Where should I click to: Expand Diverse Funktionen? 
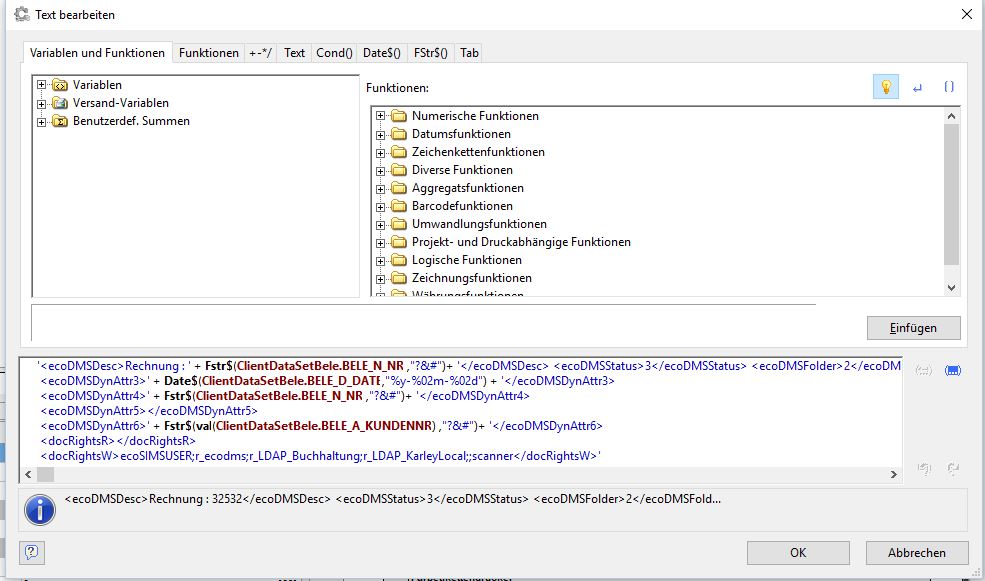380,171
